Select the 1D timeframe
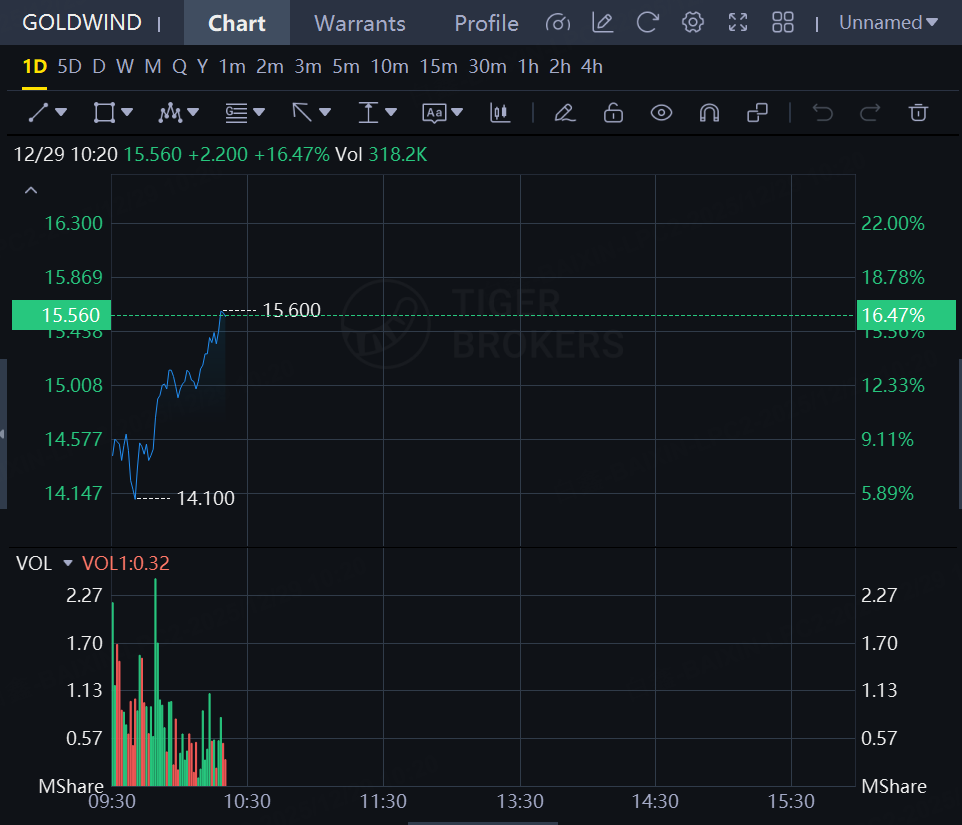 (x=34, y=66)
